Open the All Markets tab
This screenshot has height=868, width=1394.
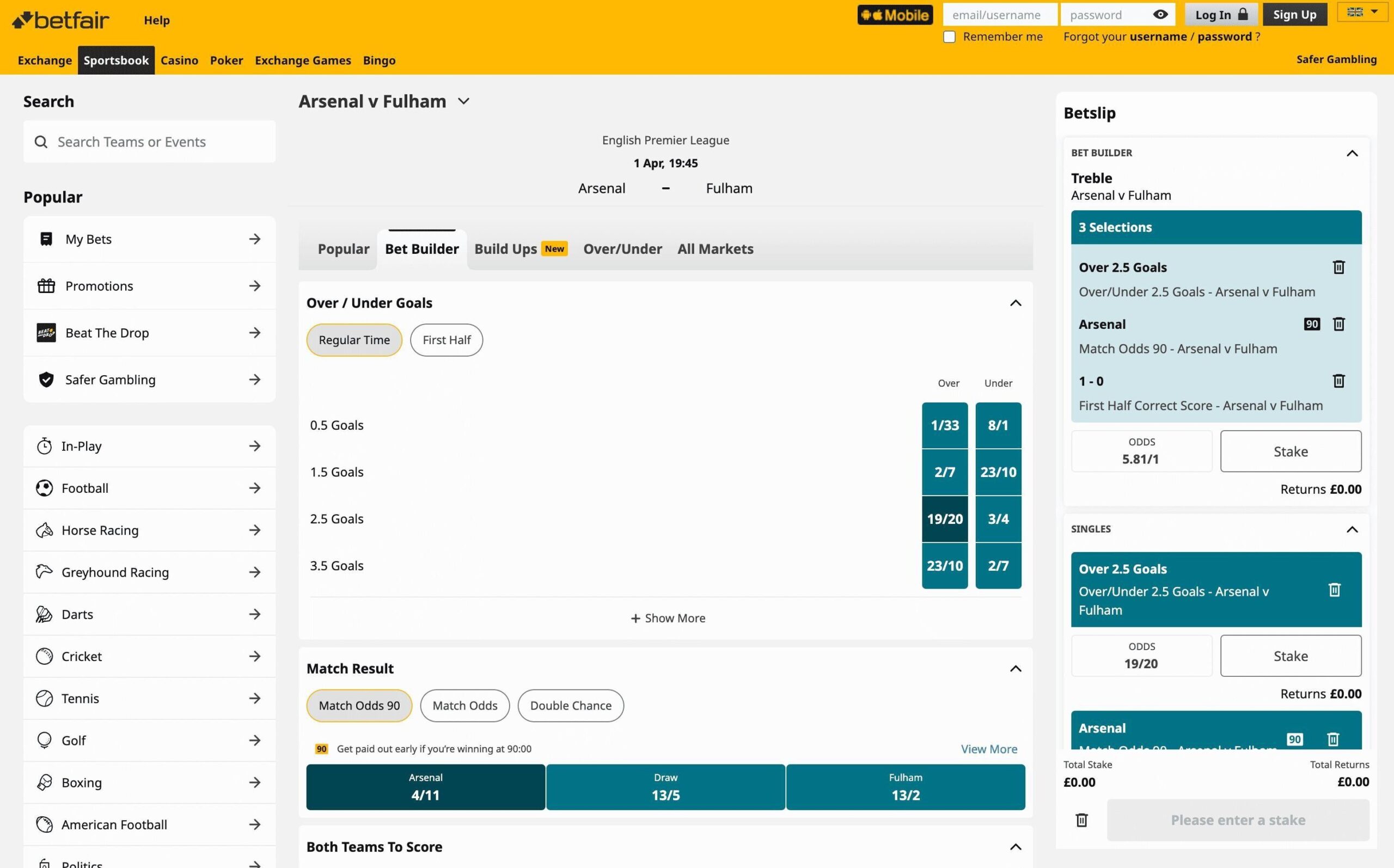(x=715, y=249)
